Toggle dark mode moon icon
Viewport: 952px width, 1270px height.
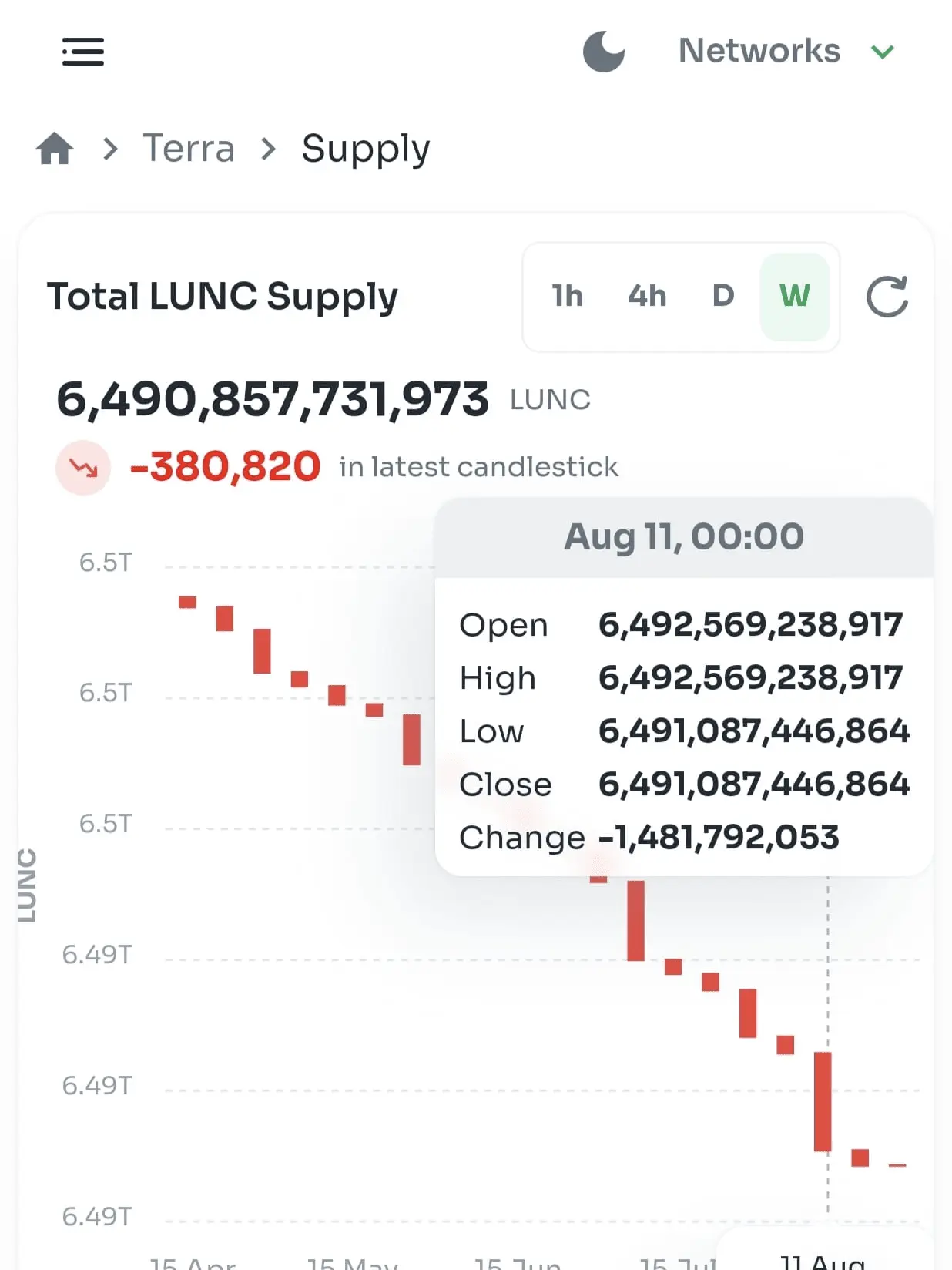604,52
